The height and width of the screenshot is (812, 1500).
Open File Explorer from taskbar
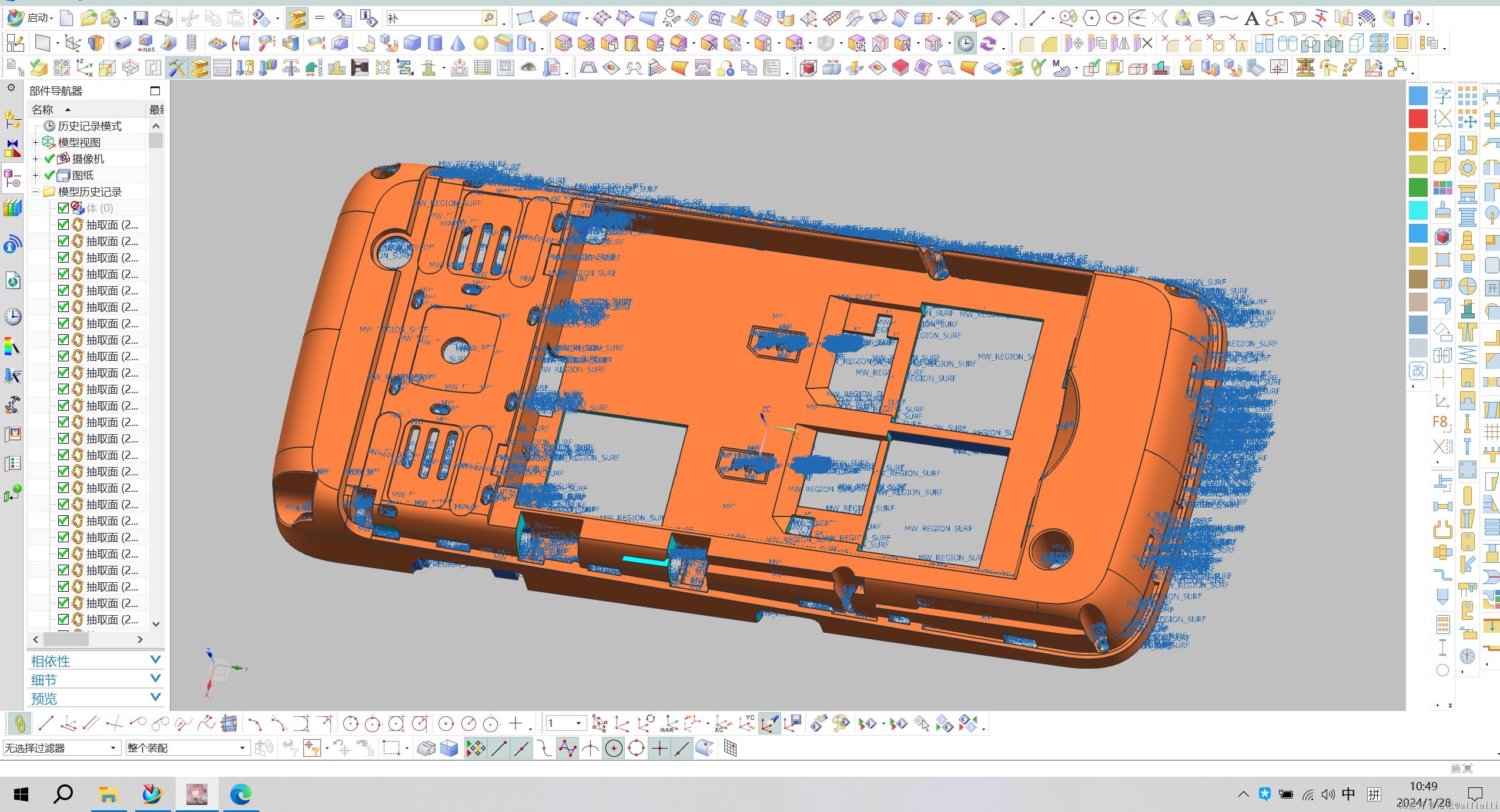(x=108, y=795)
